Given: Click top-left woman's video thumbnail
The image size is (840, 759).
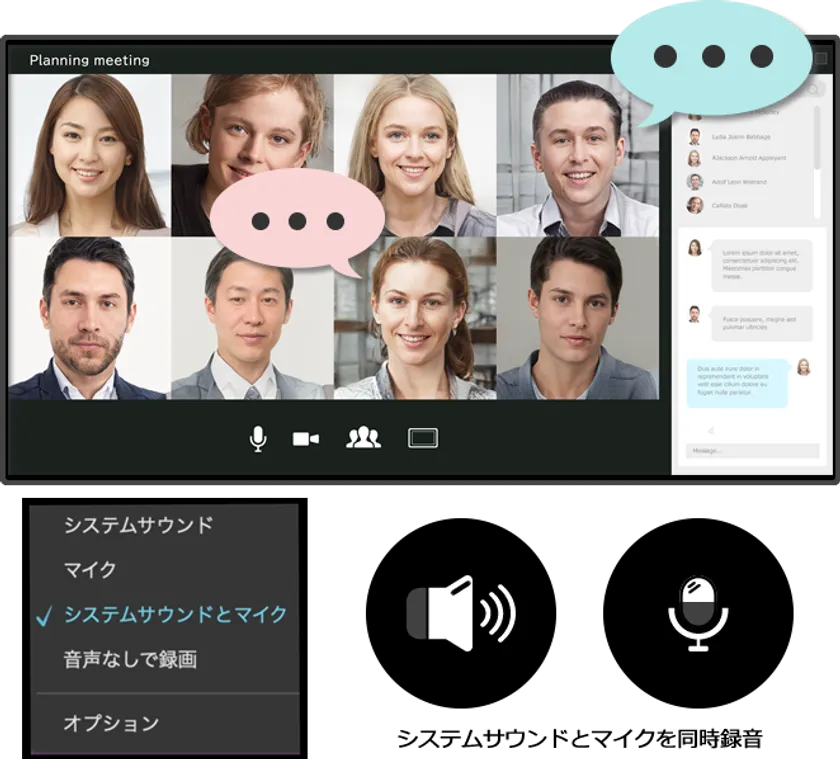Looking at the screenshot, I should (x=90, y=155).
